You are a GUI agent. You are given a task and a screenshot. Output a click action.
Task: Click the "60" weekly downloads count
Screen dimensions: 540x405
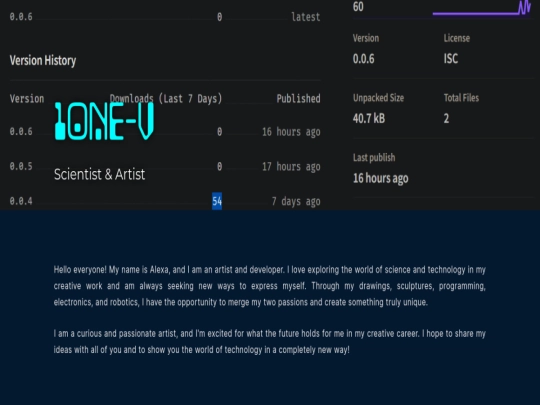[358, 7]
